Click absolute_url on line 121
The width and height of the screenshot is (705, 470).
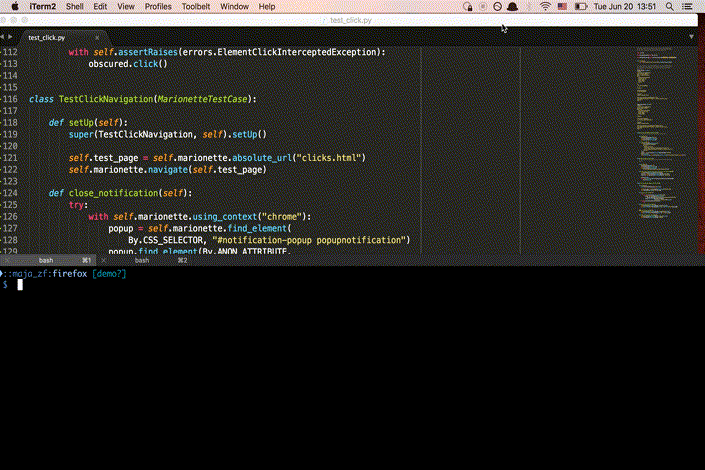pyautogui.click(x=262, y=158)
